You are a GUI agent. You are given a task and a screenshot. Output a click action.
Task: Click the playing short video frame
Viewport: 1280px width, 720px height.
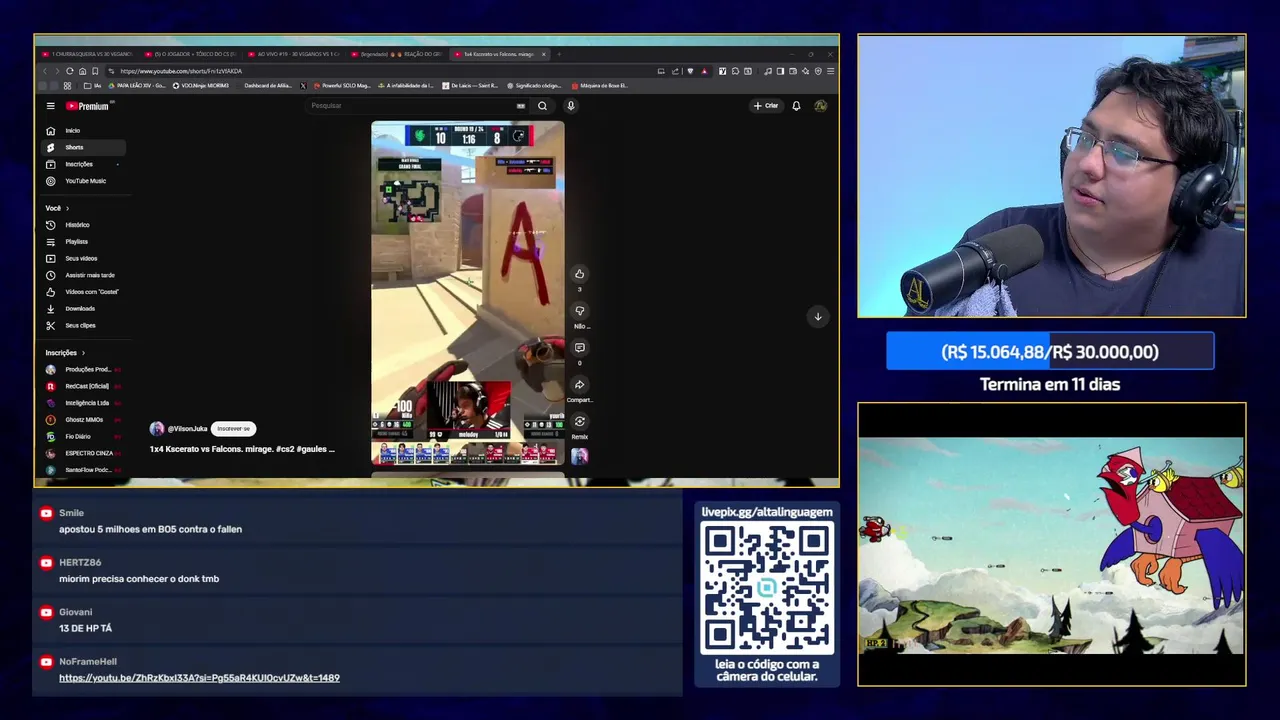467,294
